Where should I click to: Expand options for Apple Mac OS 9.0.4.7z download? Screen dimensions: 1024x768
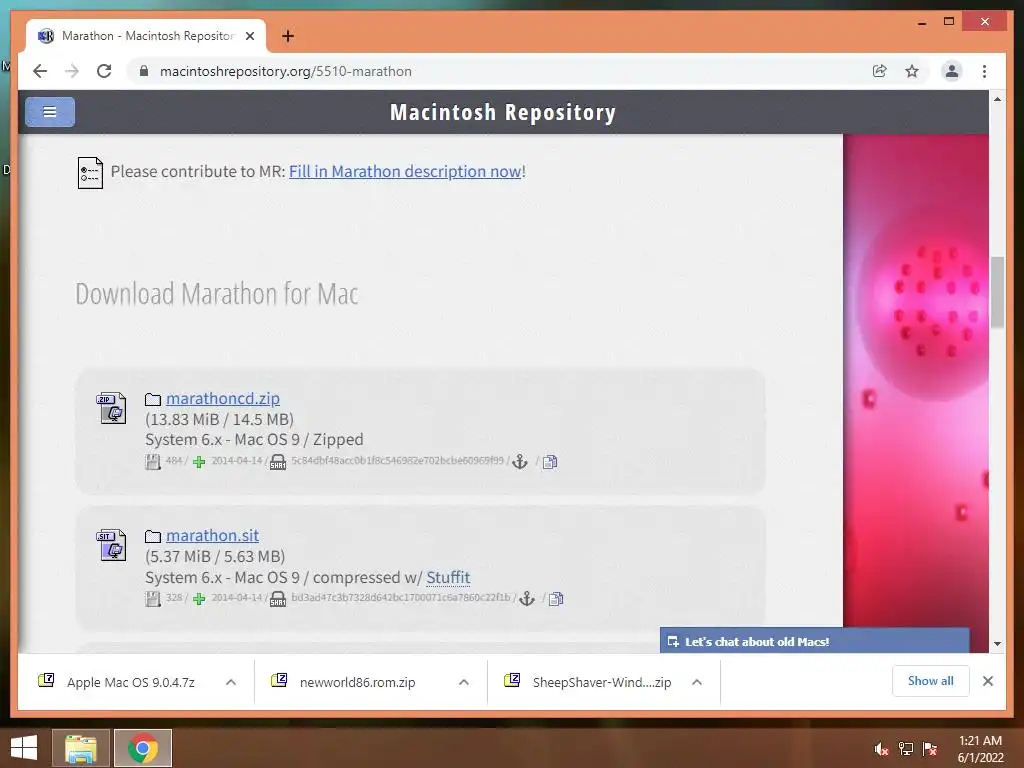coord(231,682)
